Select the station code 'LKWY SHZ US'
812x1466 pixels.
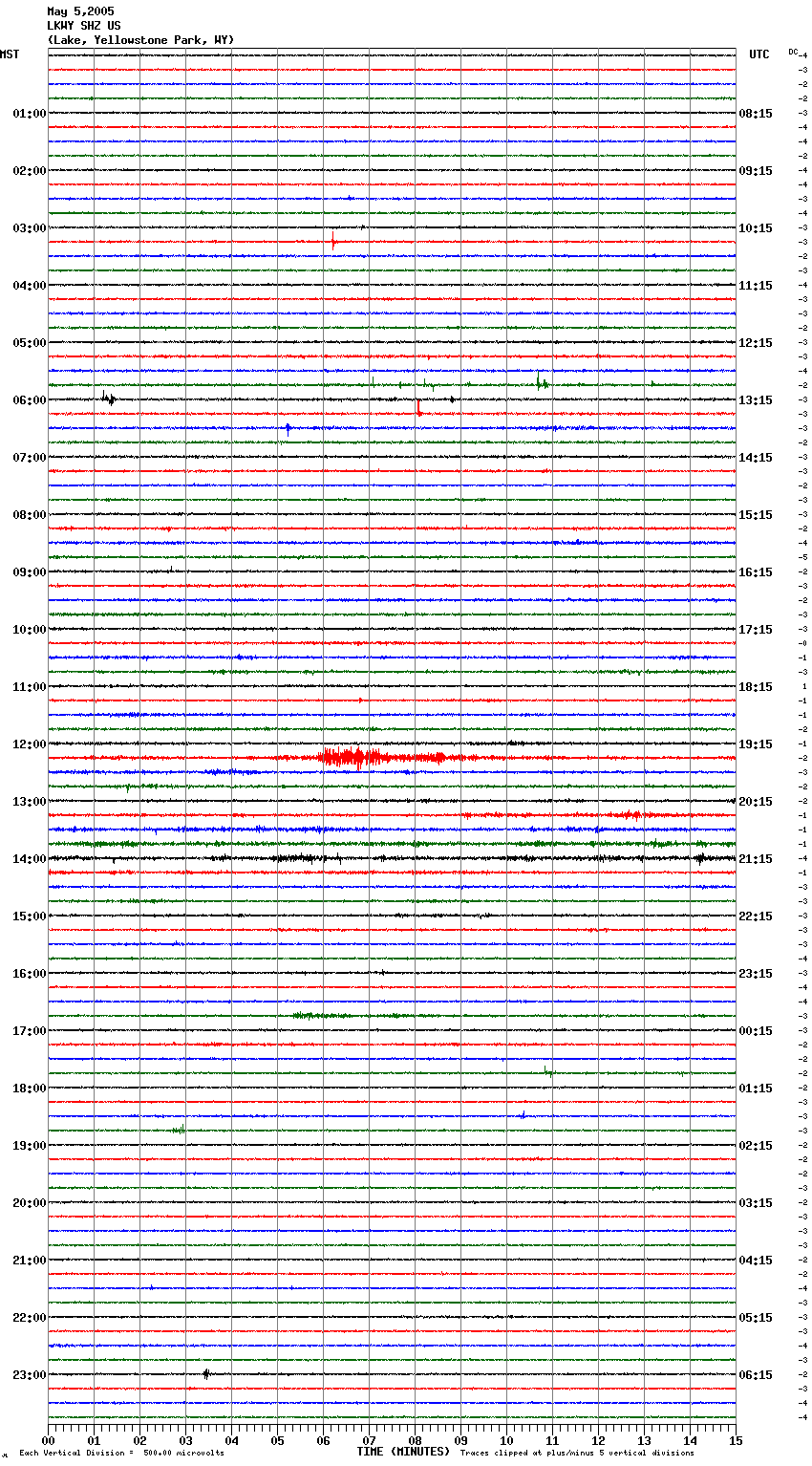coord(84,26)
